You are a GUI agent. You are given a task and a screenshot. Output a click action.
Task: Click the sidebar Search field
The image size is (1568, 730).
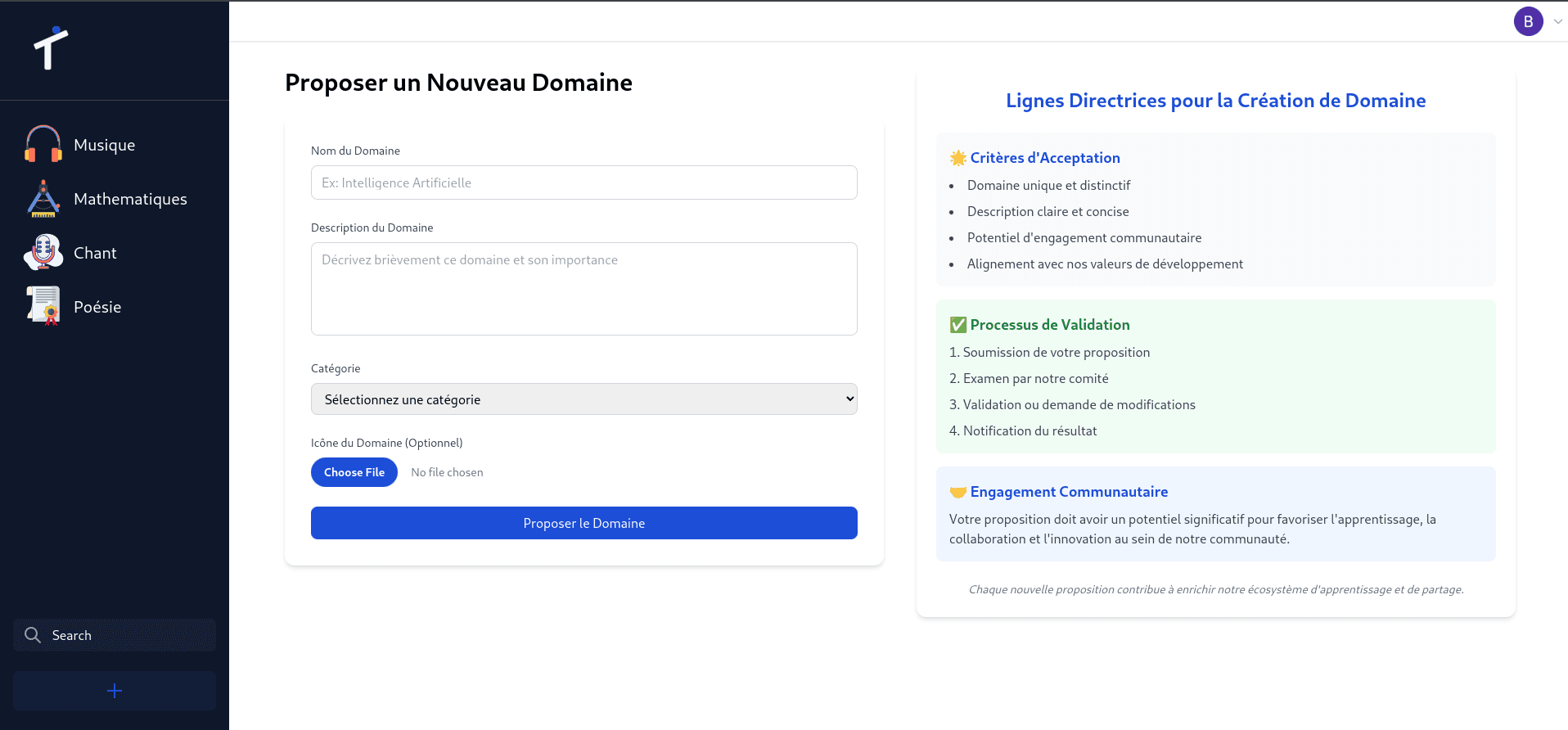115,635
